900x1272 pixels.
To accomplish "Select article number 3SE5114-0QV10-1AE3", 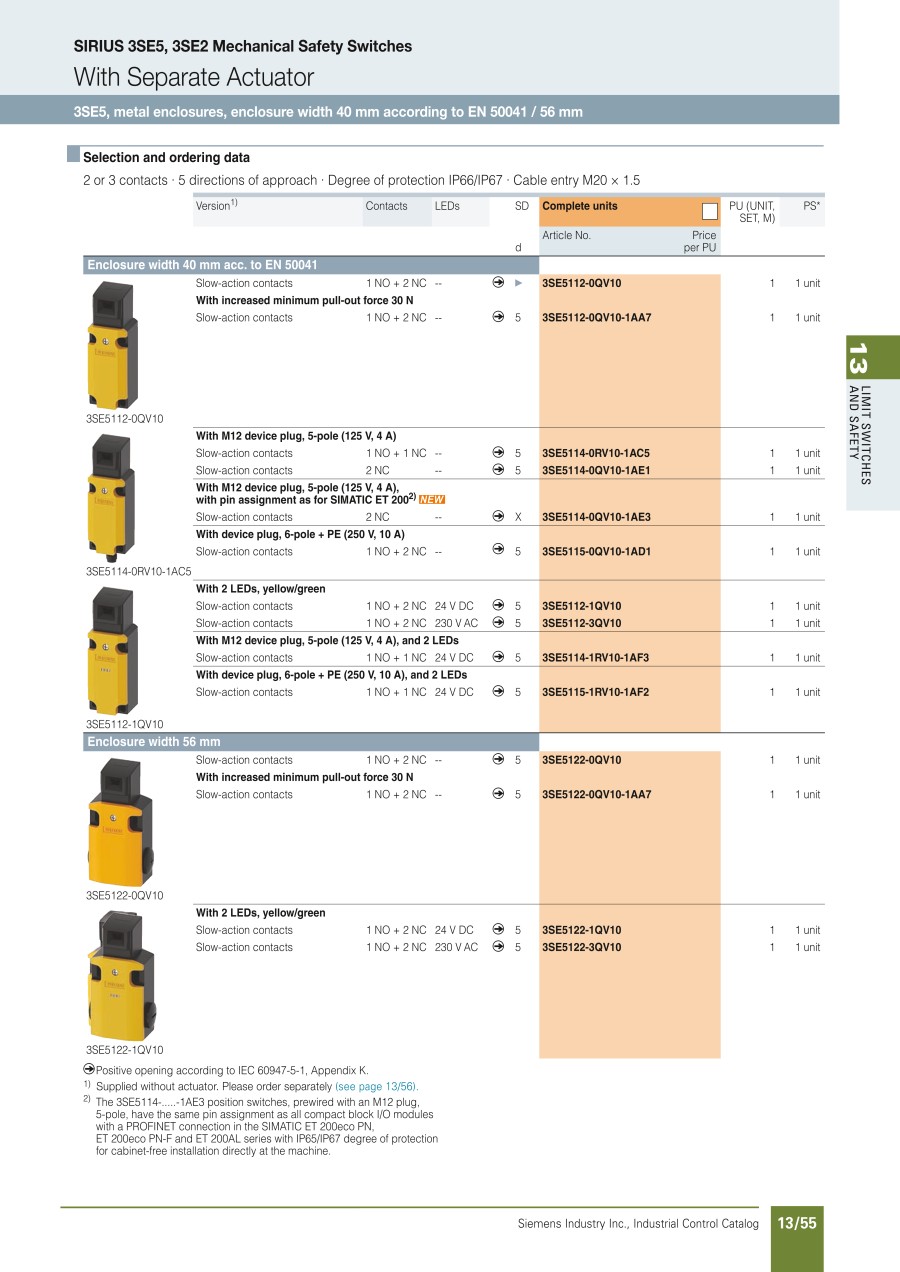I will [596, 517].
